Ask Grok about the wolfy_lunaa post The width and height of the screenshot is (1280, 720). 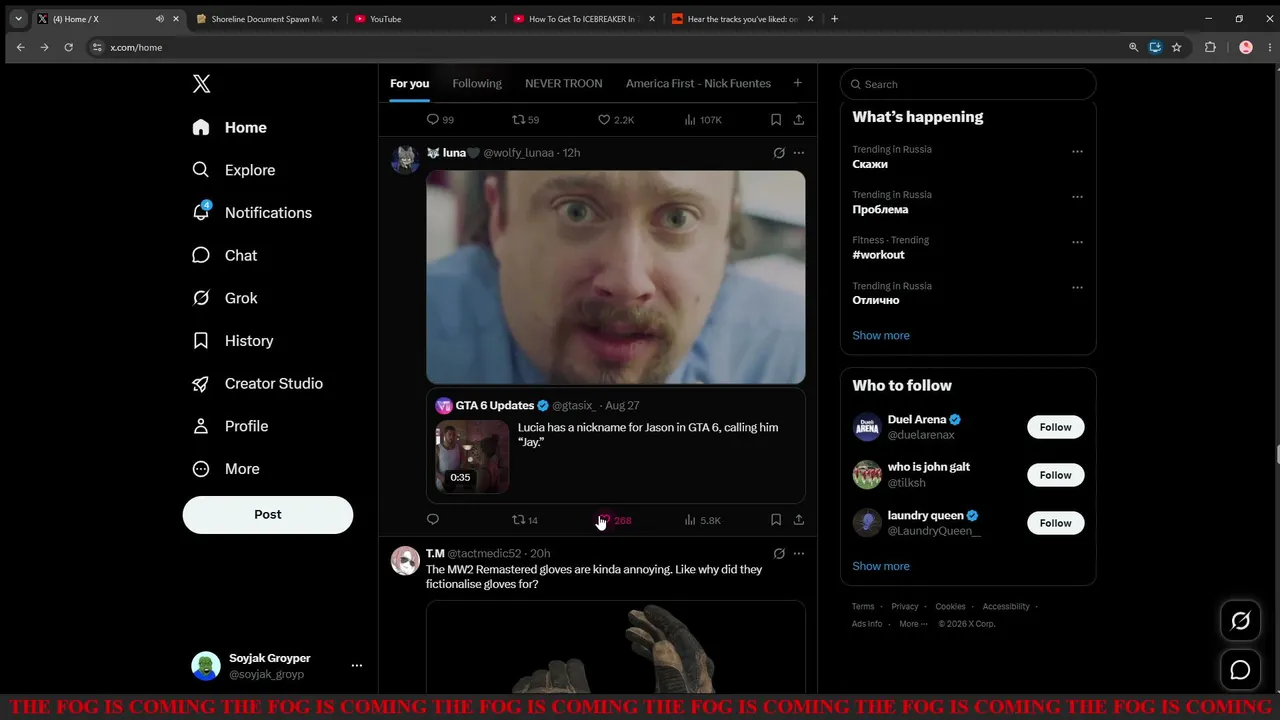pos(779,153)
